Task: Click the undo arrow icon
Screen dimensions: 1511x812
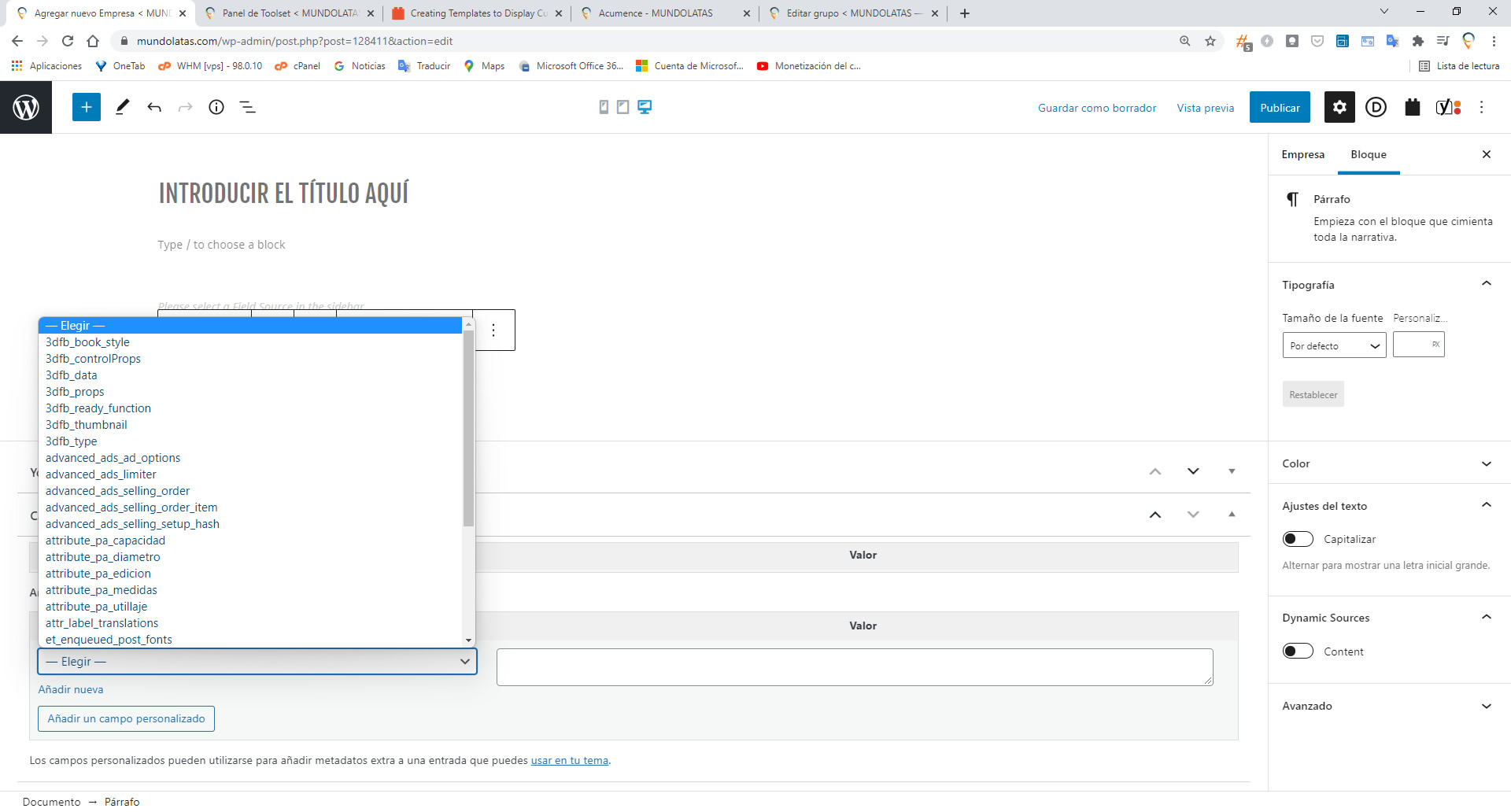Action: 154,107
